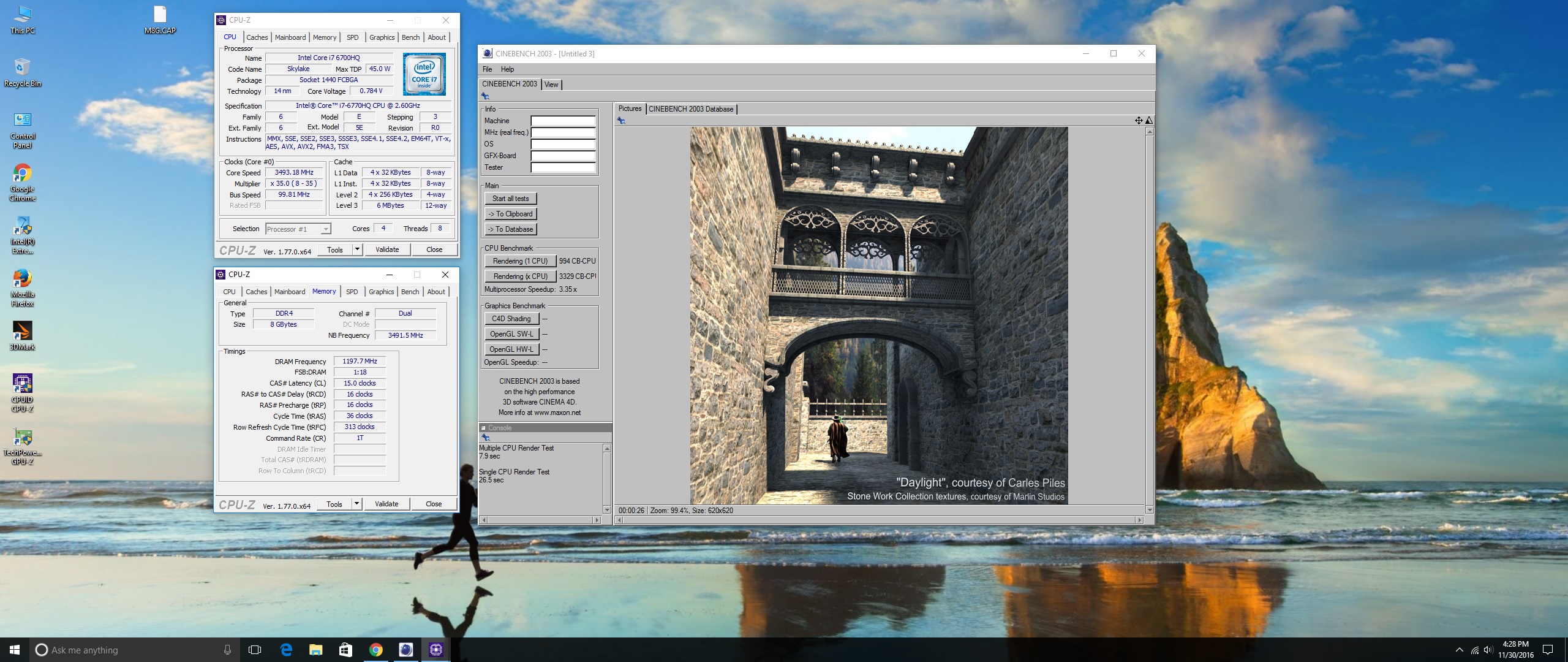Open CPUID CPU-Z desktop shortcut
Image resolution: width=1568 pixels, height=662 pixels.
point(23,393)
